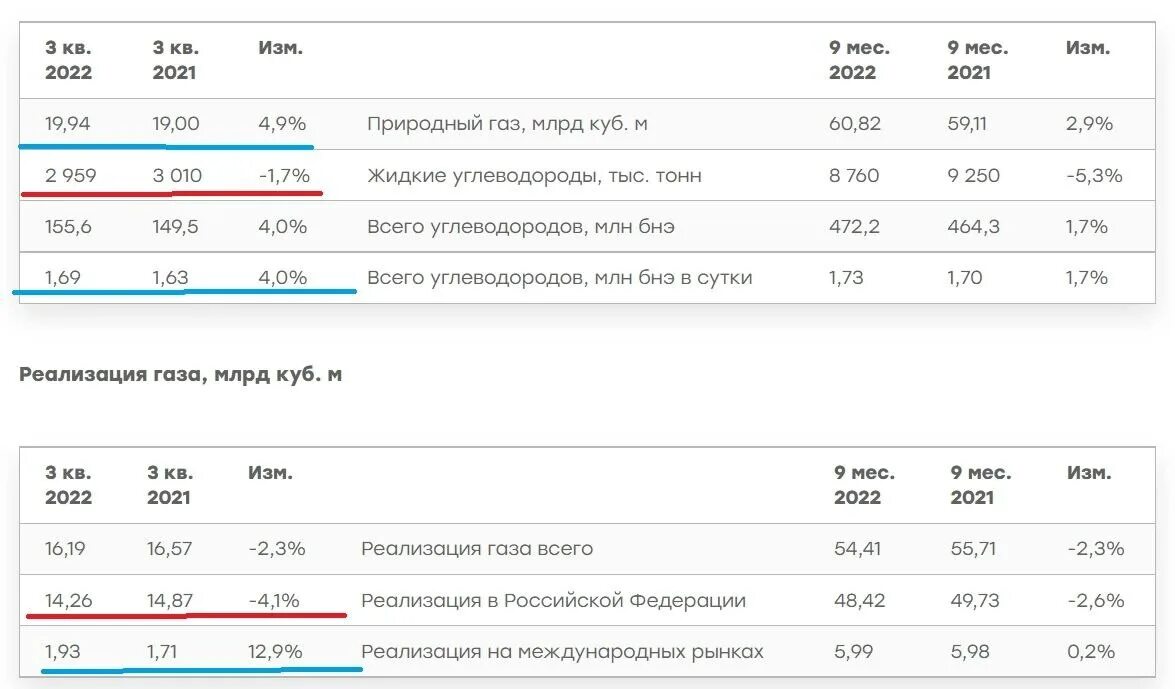
Task: Select the 155,6 total hydrocarbons value
Action: pos(68,227)
